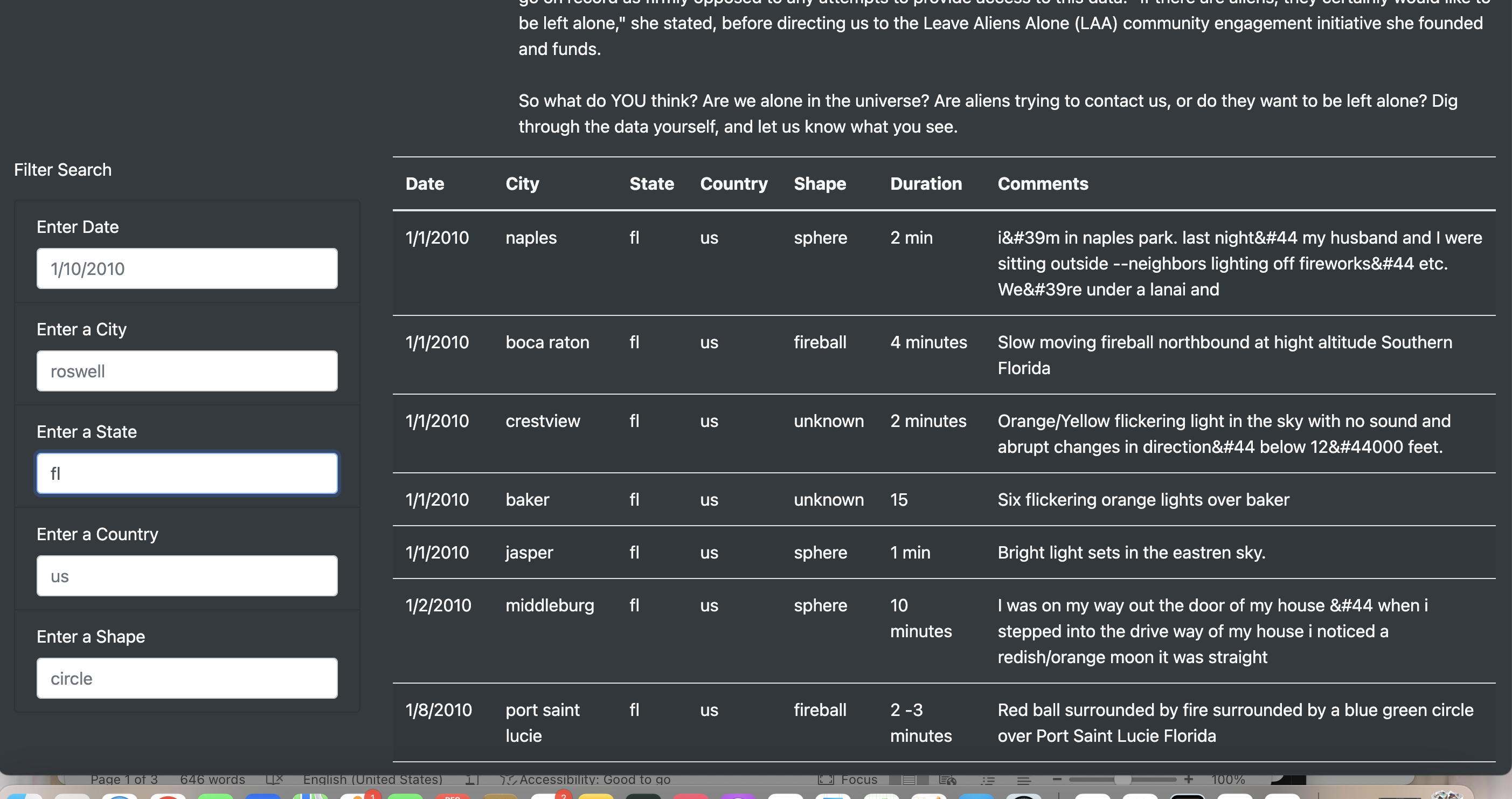Click 'English (United States)' in Word status bar
Screen dimensions: 1512x799
(x=373, y=780)
